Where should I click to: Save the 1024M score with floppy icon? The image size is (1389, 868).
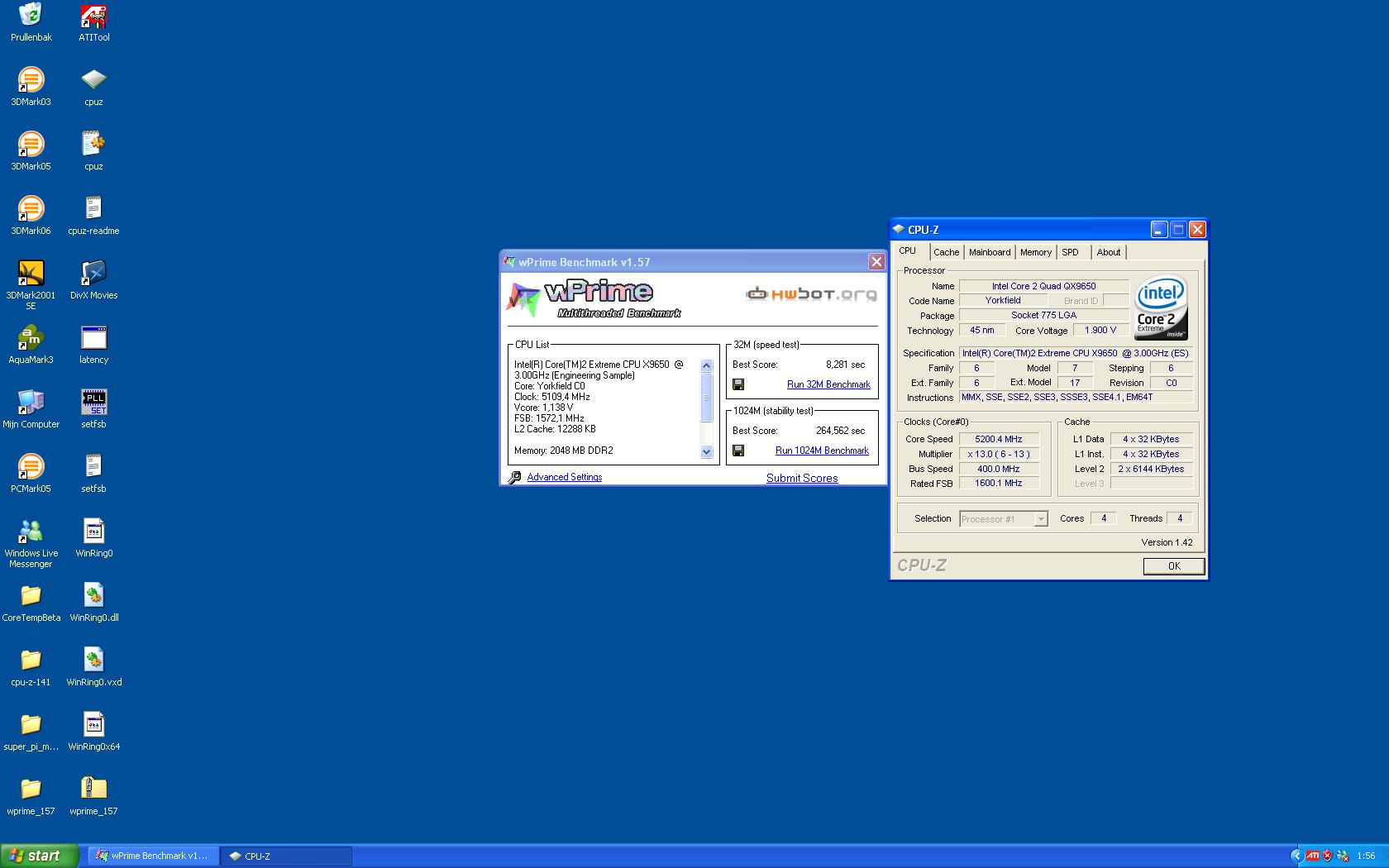(x=738, y=451)
